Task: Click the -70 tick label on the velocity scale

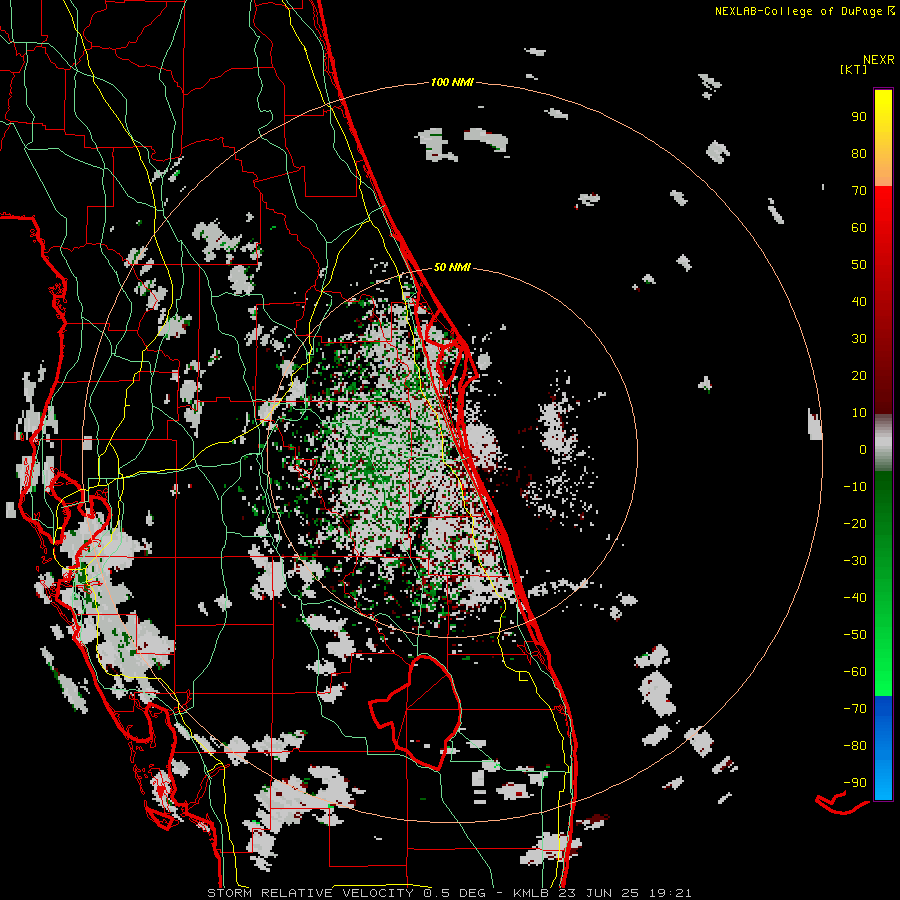Action: 855,709
